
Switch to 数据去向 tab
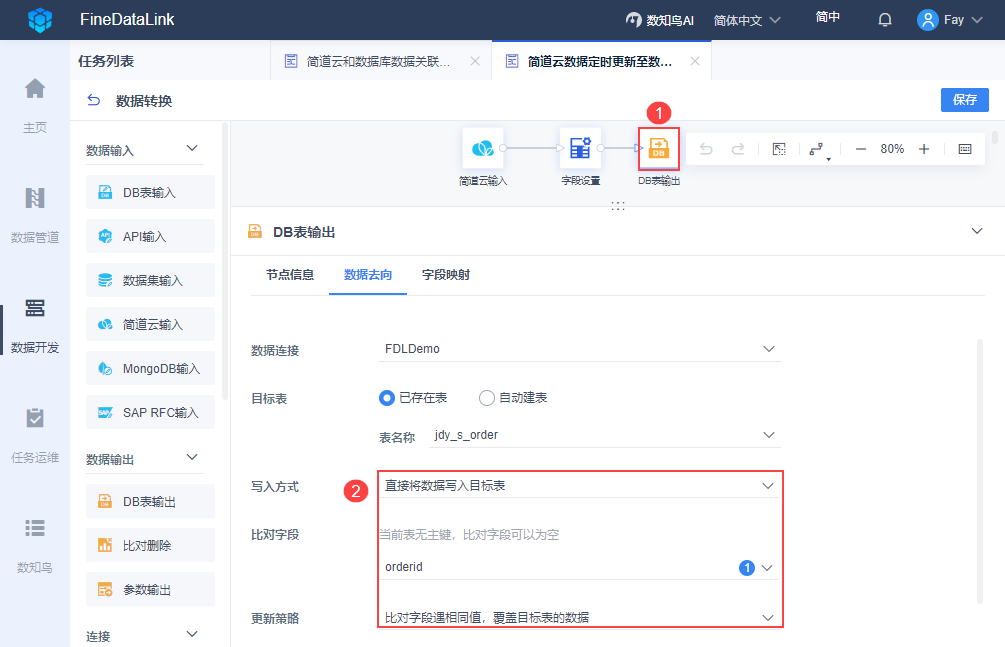pos(368,275)
